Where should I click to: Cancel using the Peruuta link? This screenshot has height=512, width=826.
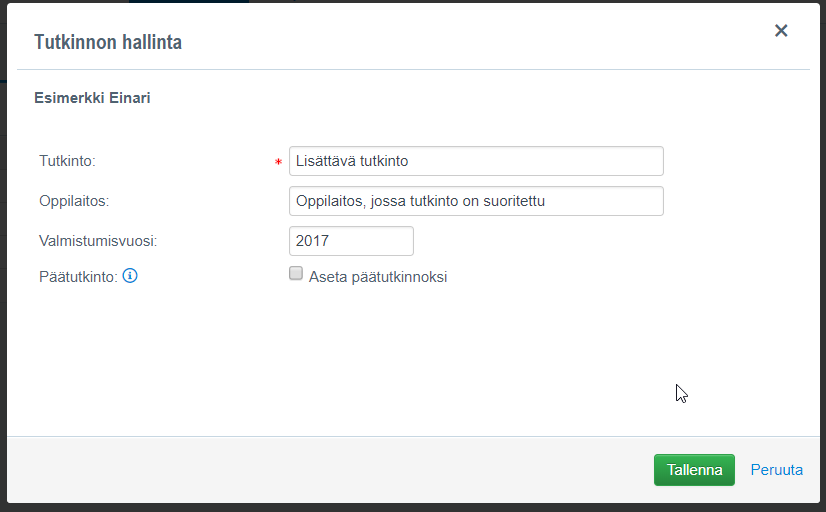(x=776, y=470)
